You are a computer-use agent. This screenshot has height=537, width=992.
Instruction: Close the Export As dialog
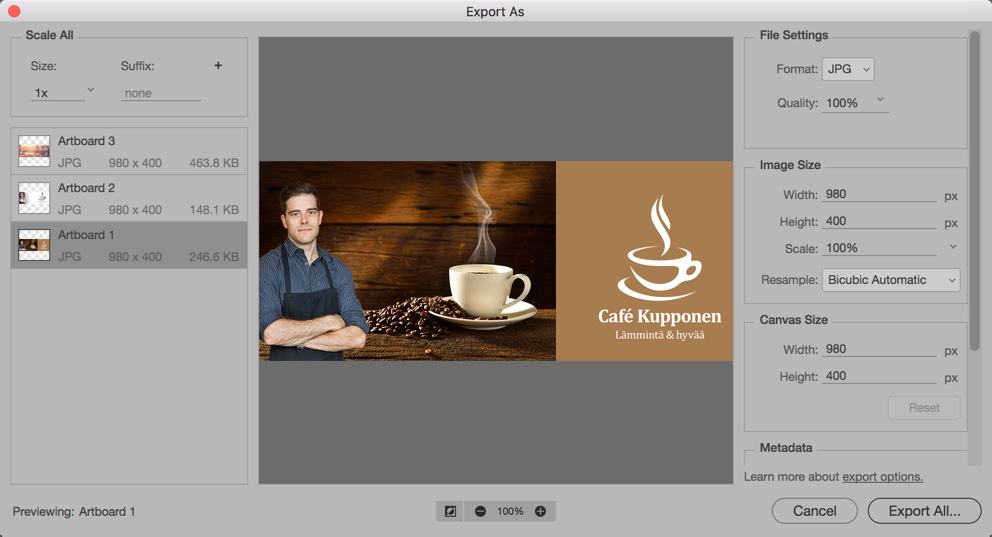coord(14,11)
